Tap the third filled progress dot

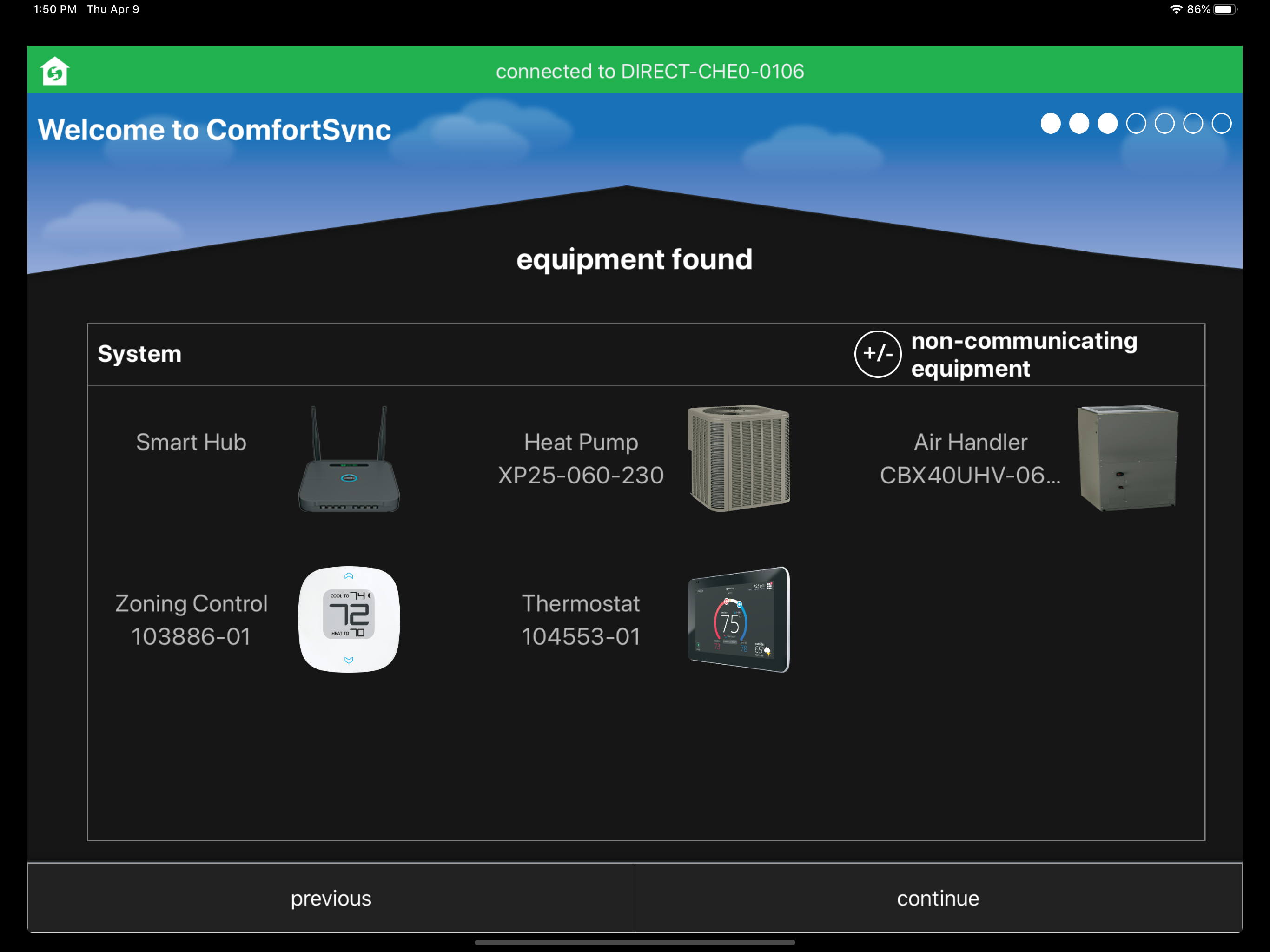(1107, 124)
